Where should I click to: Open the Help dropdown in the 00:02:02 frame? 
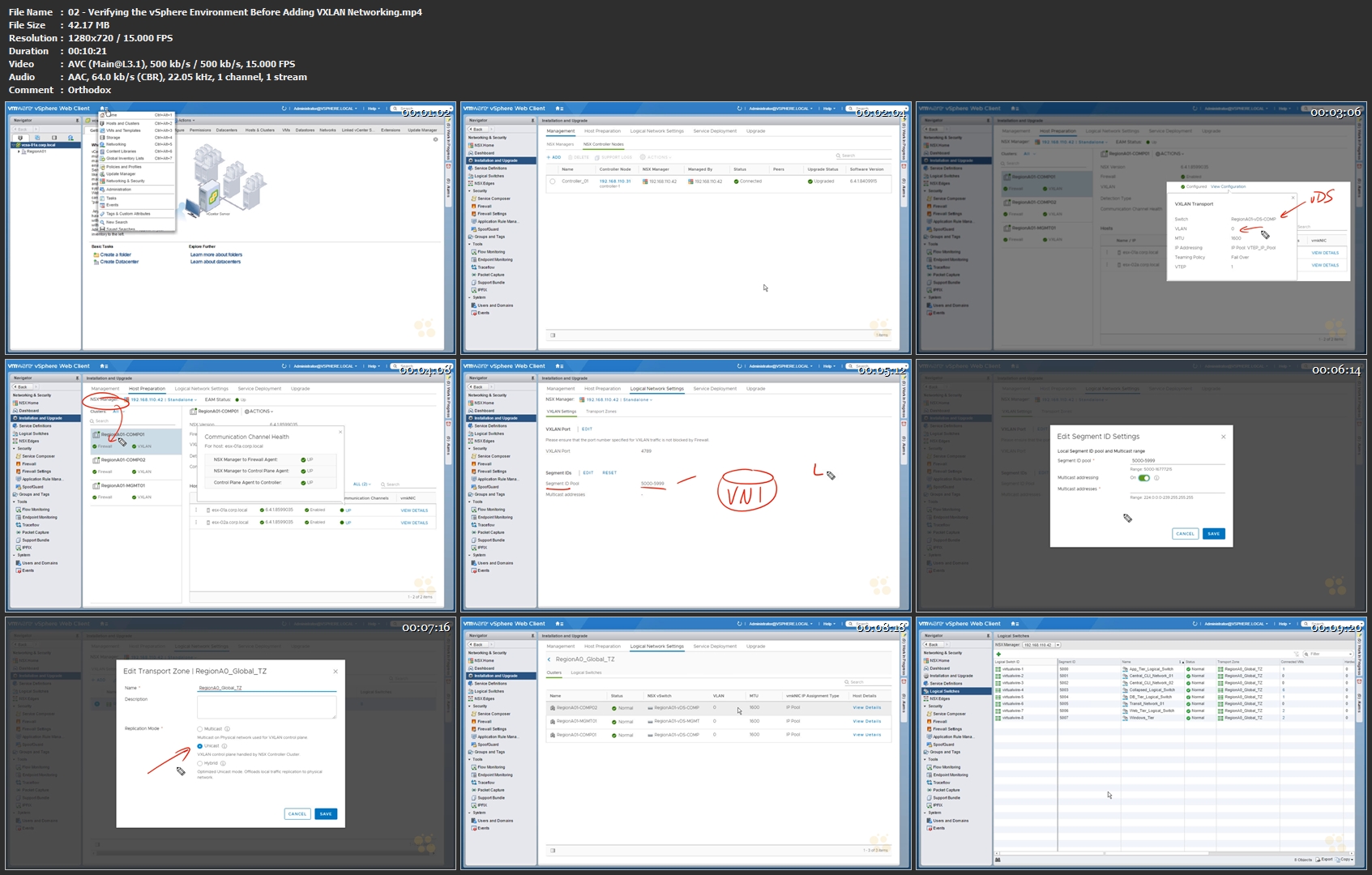tap(829, 109)
